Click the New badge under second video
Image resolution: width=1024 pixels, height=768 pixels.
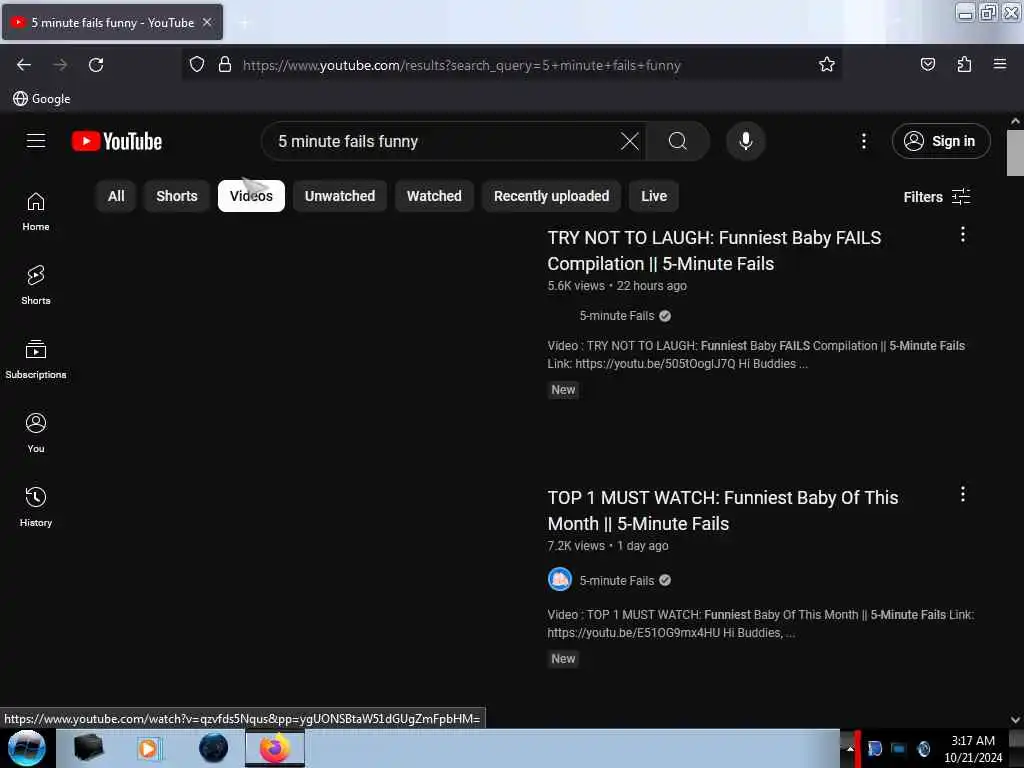[563, 659]
